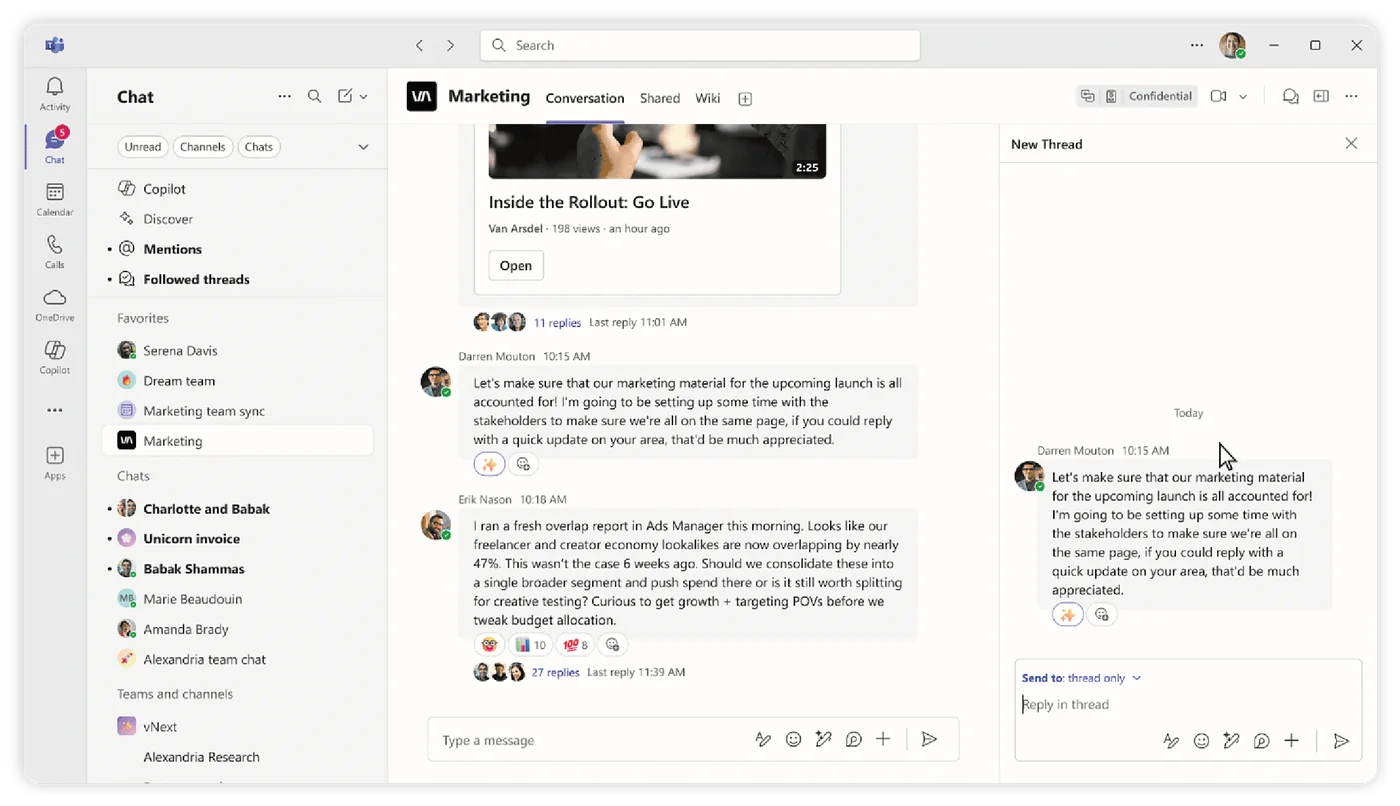
Task: Collapse the Favorites section
Action: coord(143,318)
